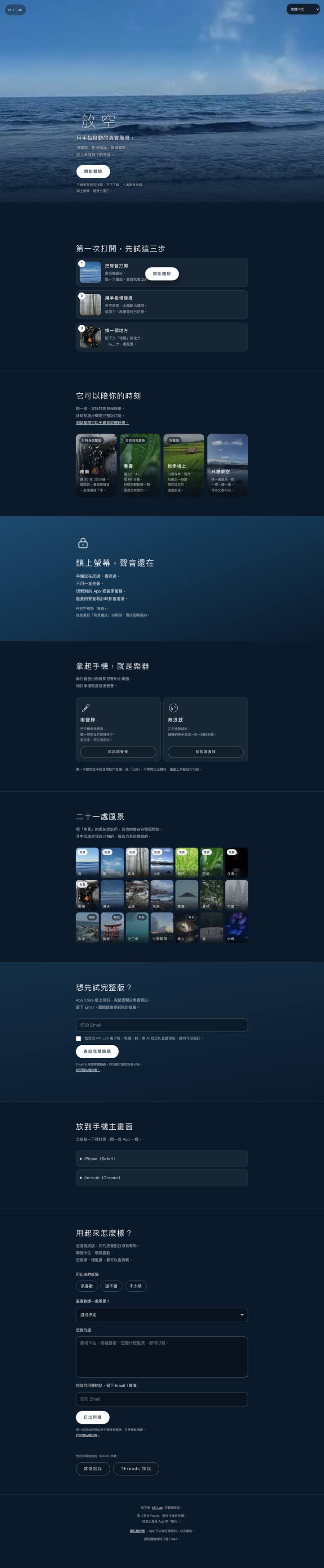
Task: Select the 看書 moment card
Action: point(140,465)
